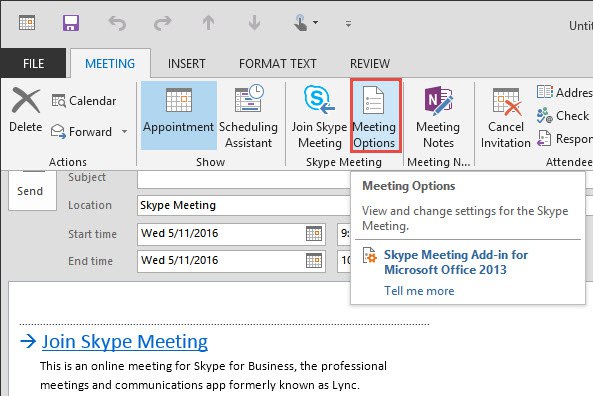This screenshot has height=396, width=593.
Task: Redo the last action
Action: (x=162, y=23)
